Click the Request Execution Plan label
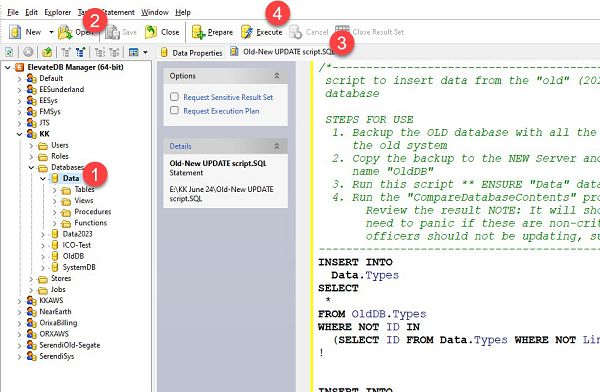 (x=221, y=111)
